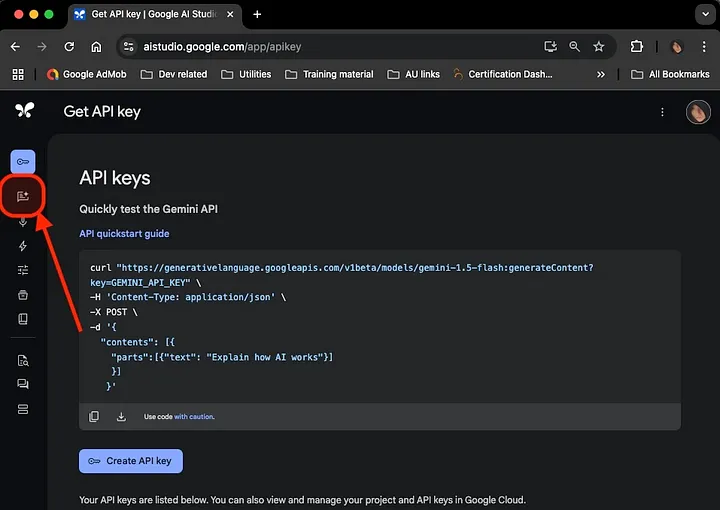Screen dimensions: 720x510
Task: Click the 'Explain how AI works' code text
Action: pos(265,357)
